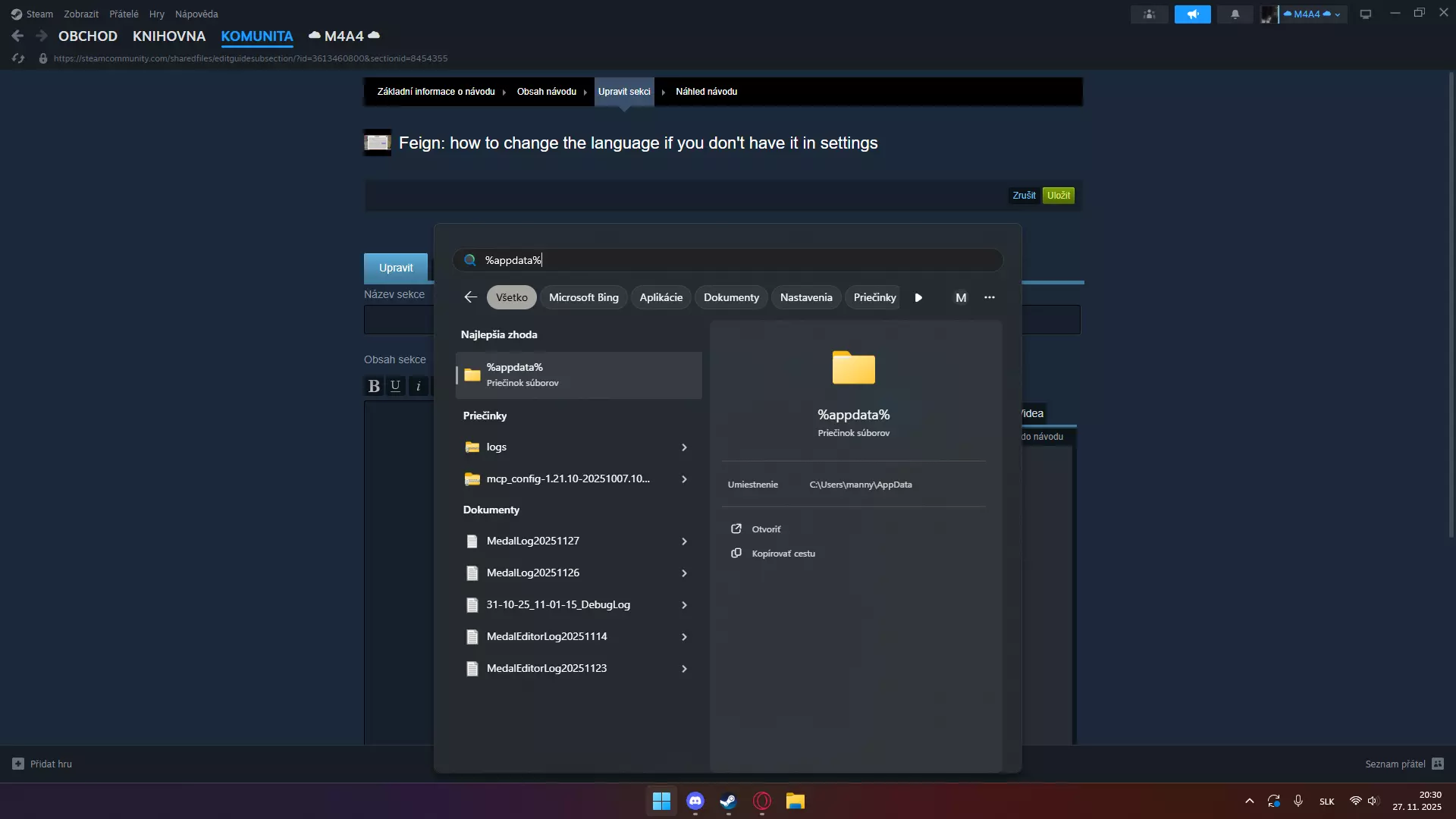Viewport: 1456px width, 819px height.
Task: Open the Zobrazit menu
Action: [x=81, y=14]
